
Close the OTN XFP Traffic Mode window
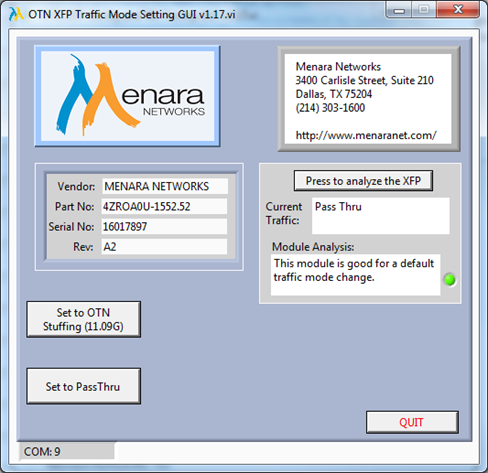point(458,10)
